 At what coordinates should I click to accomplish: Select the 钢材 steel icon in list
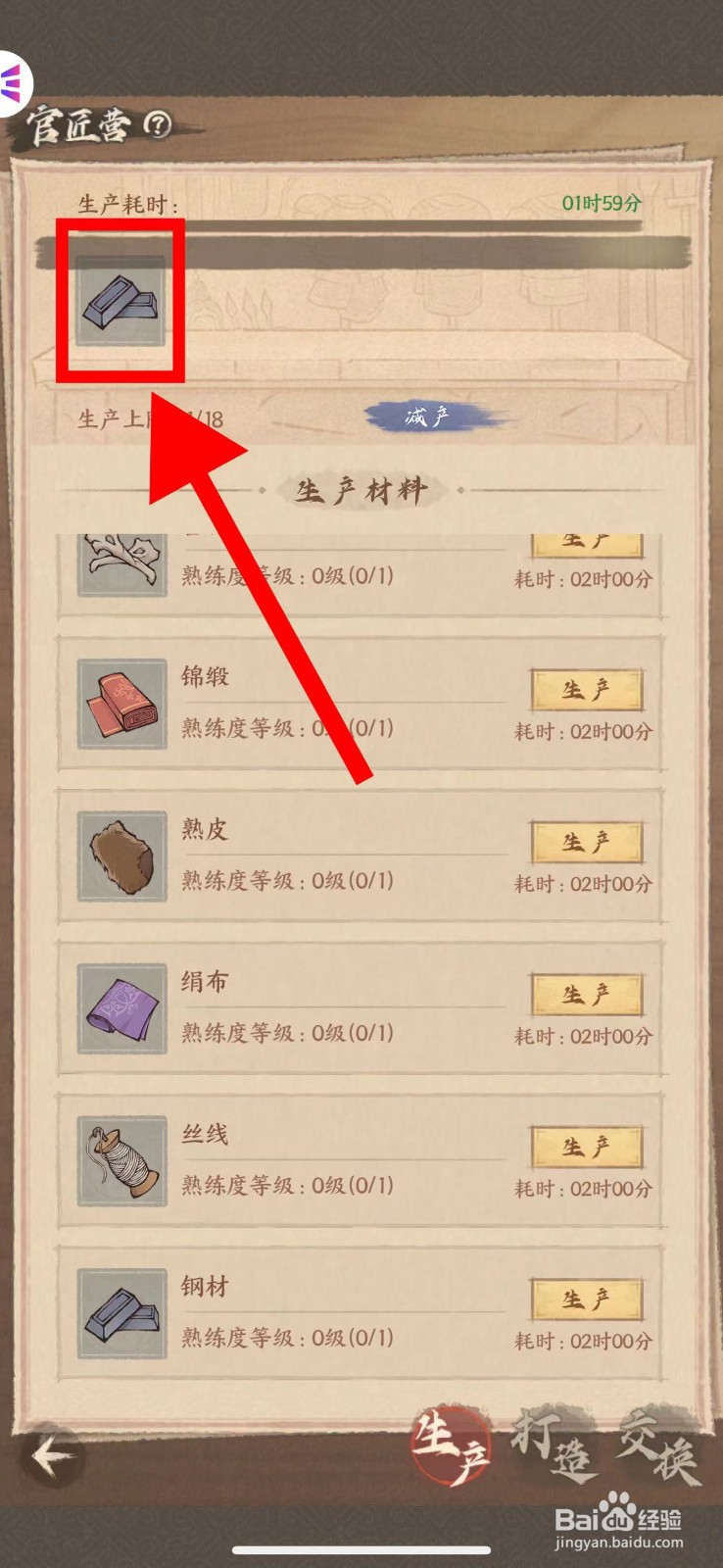(x=122, y=1313)
